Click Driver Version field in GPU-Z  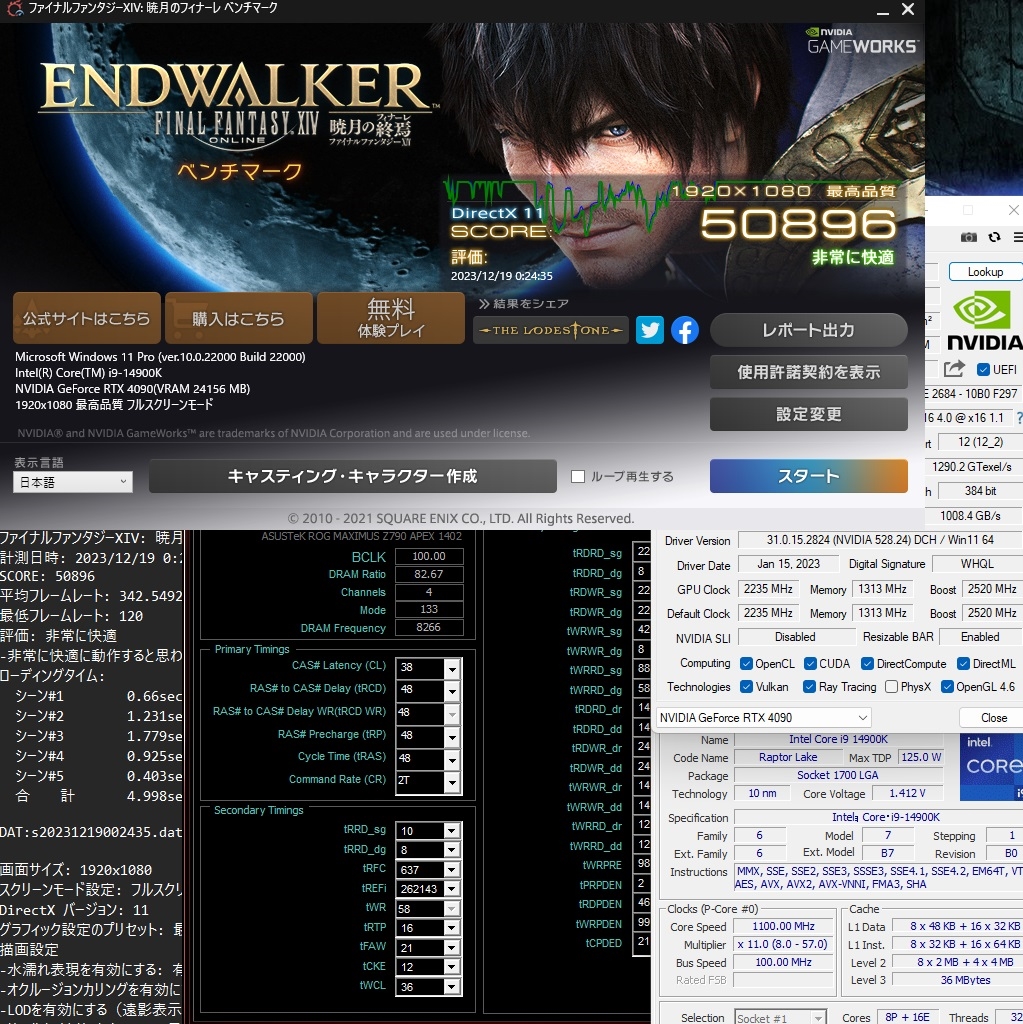point(880,540)
